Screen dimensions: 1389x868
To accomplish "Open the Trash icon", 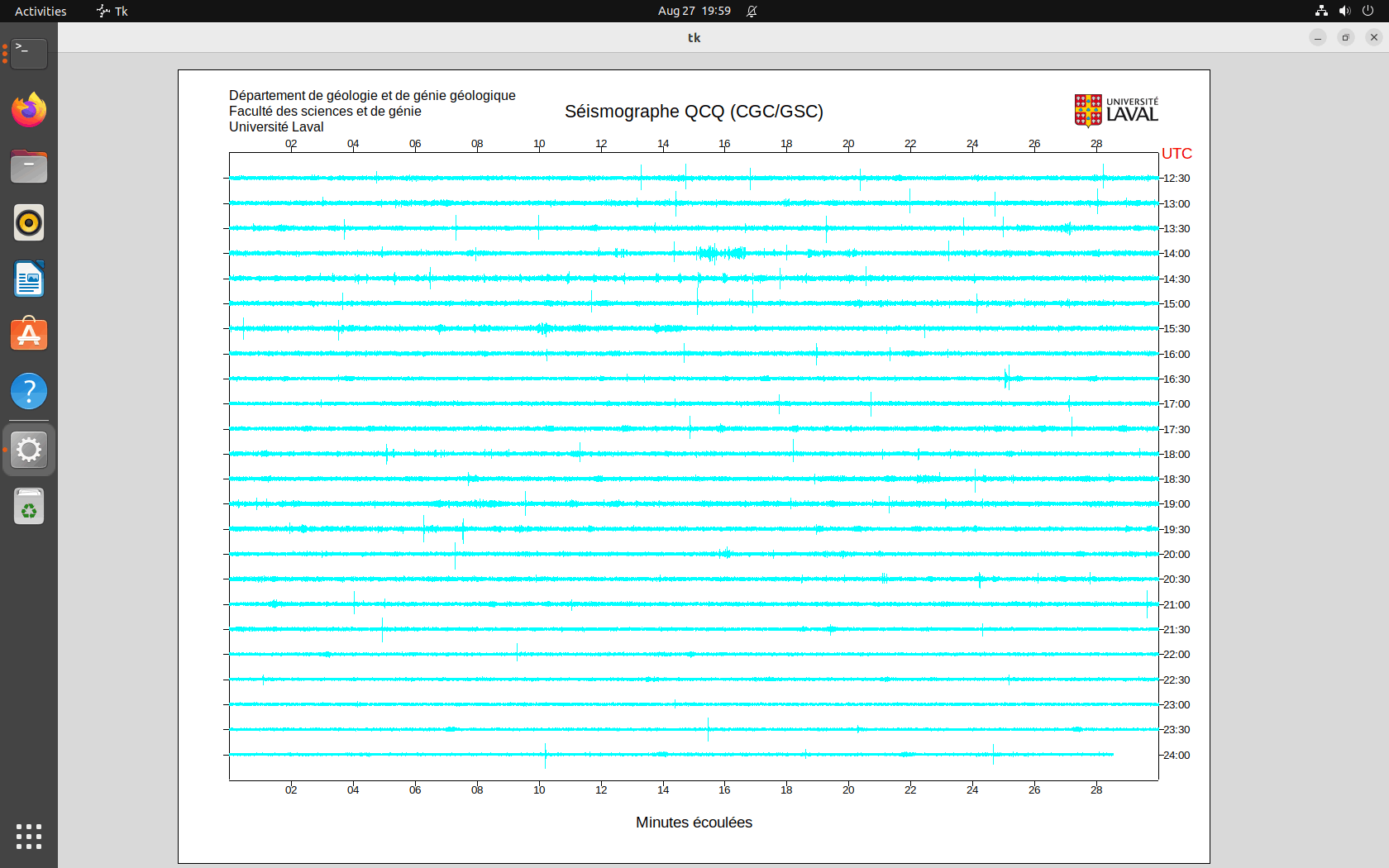I will coord(29,506).
